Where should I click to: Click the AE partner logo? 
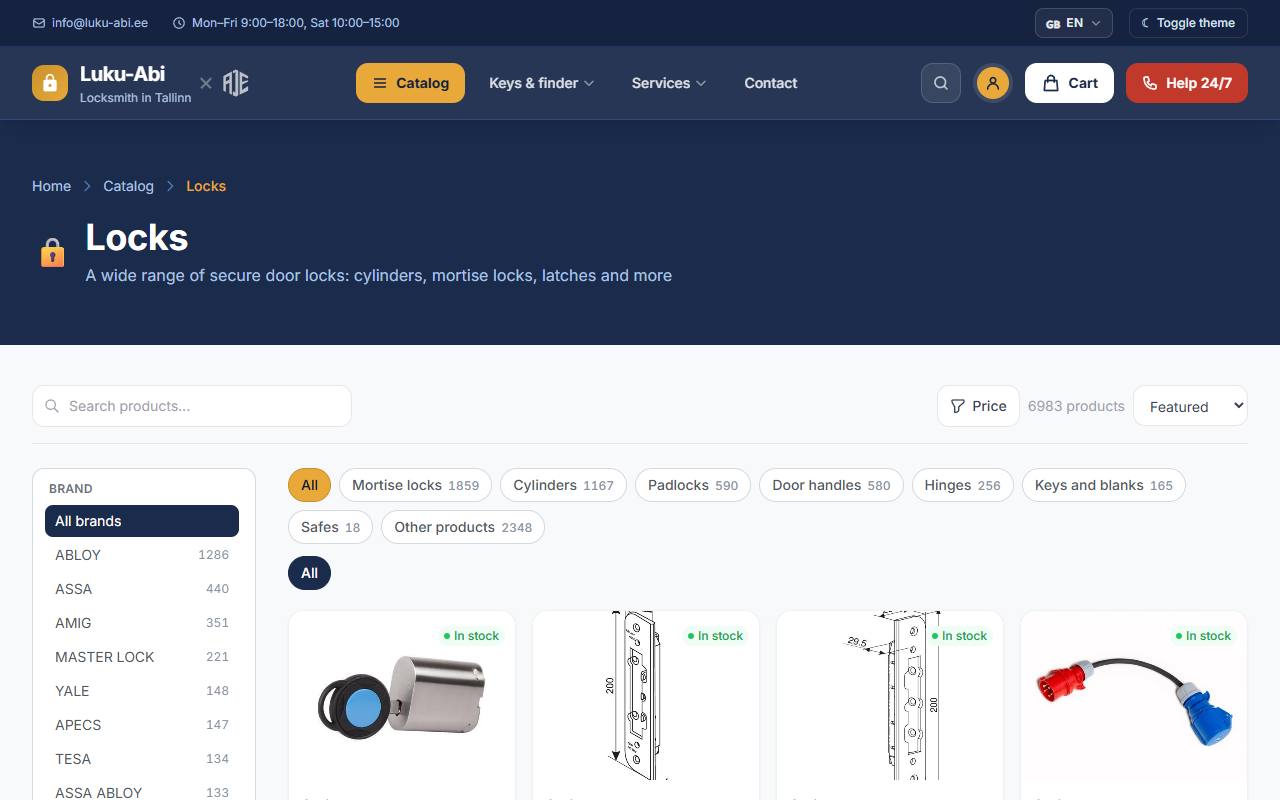tap(236, 83)
